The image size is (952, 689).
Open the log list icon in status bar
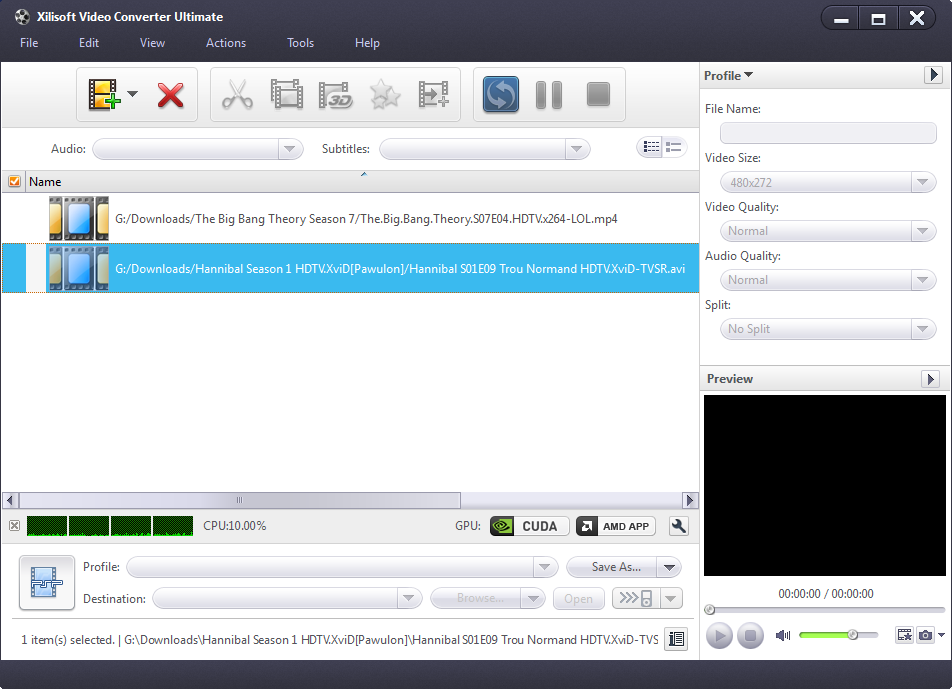point(676,639)
